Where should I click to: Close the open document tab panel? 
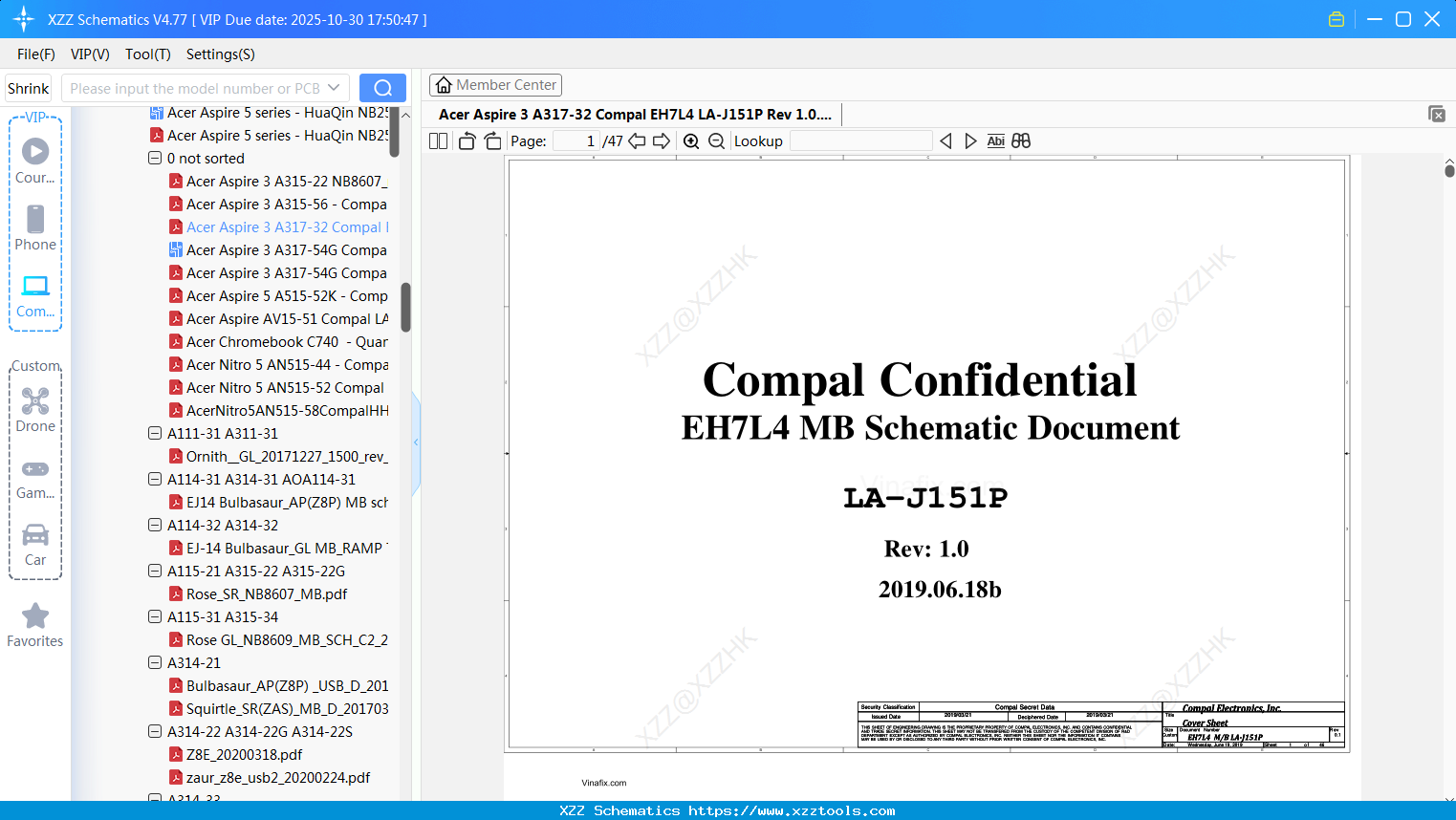[1437, 114]
